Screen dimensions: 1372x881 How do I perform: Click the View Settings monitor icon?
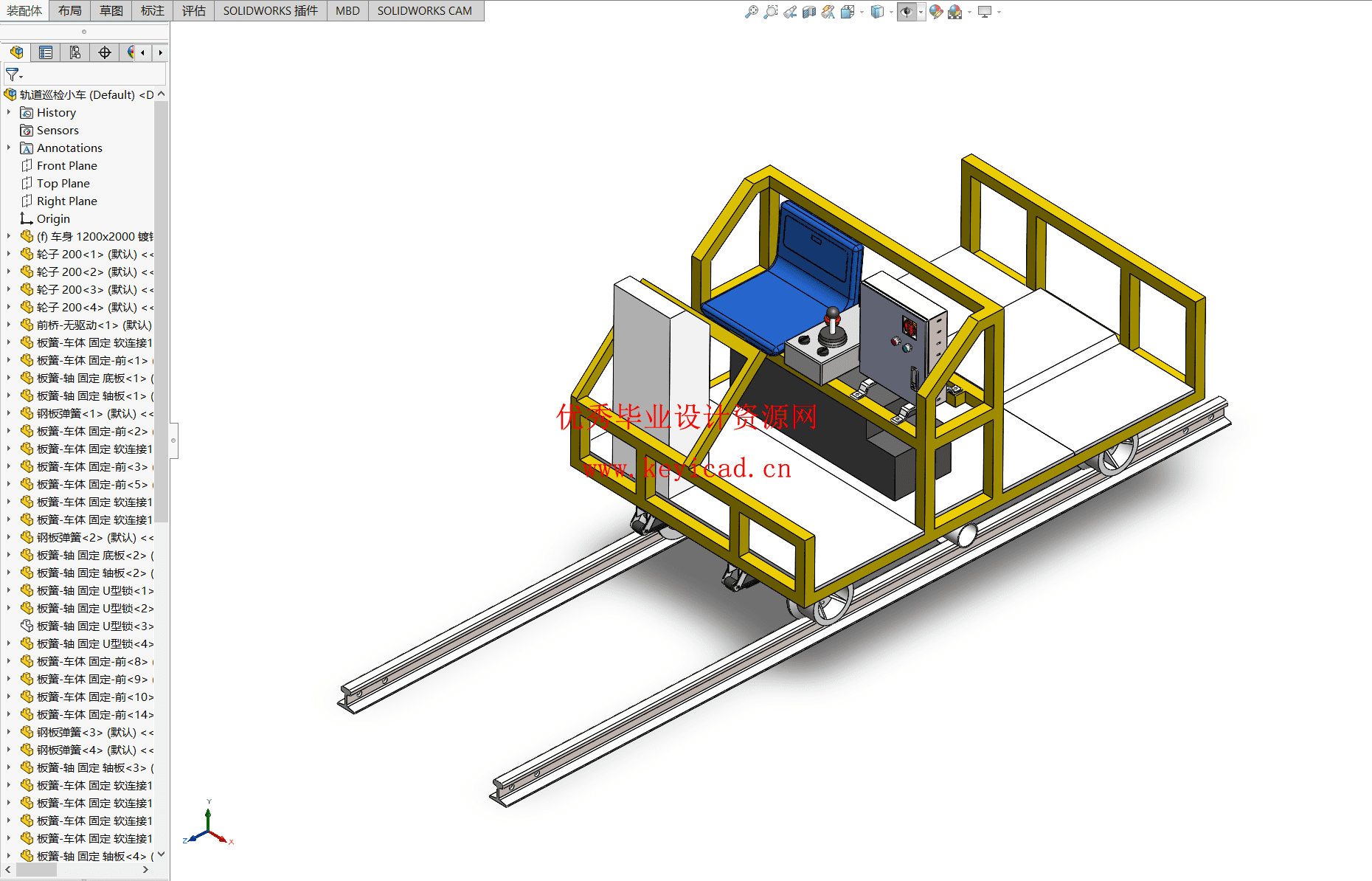click(x=985, y=12)
